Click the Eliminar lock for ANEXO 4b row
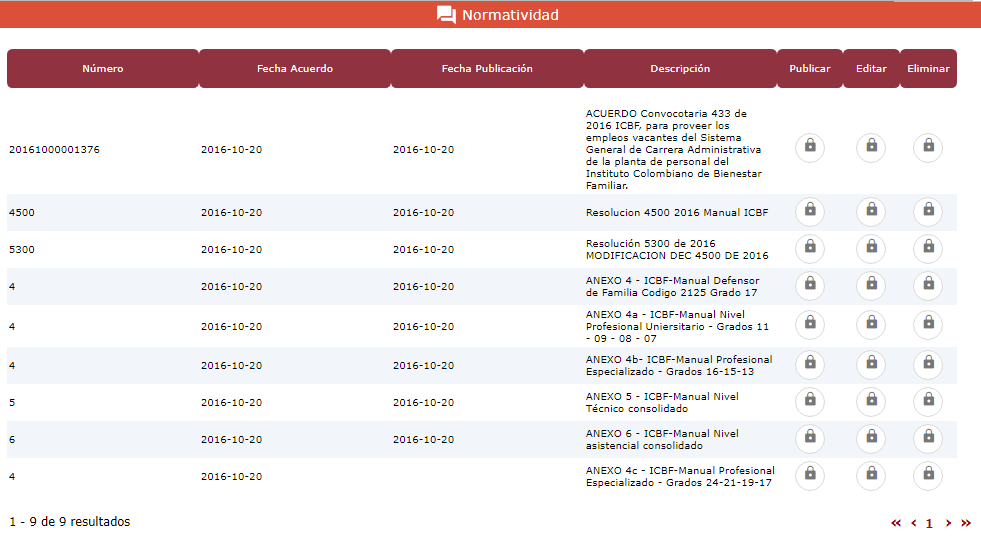The width and height of the screenshot is (981, 539). click(x=928, y=364)
